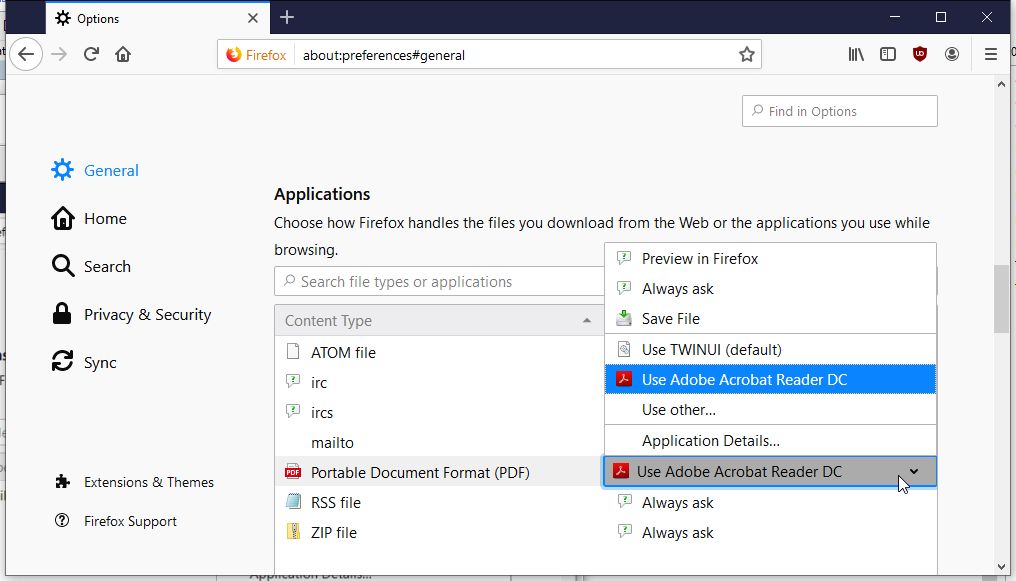Open the General settings category
The width and height of the screenshot is (1016, 581).
point(95,170)
